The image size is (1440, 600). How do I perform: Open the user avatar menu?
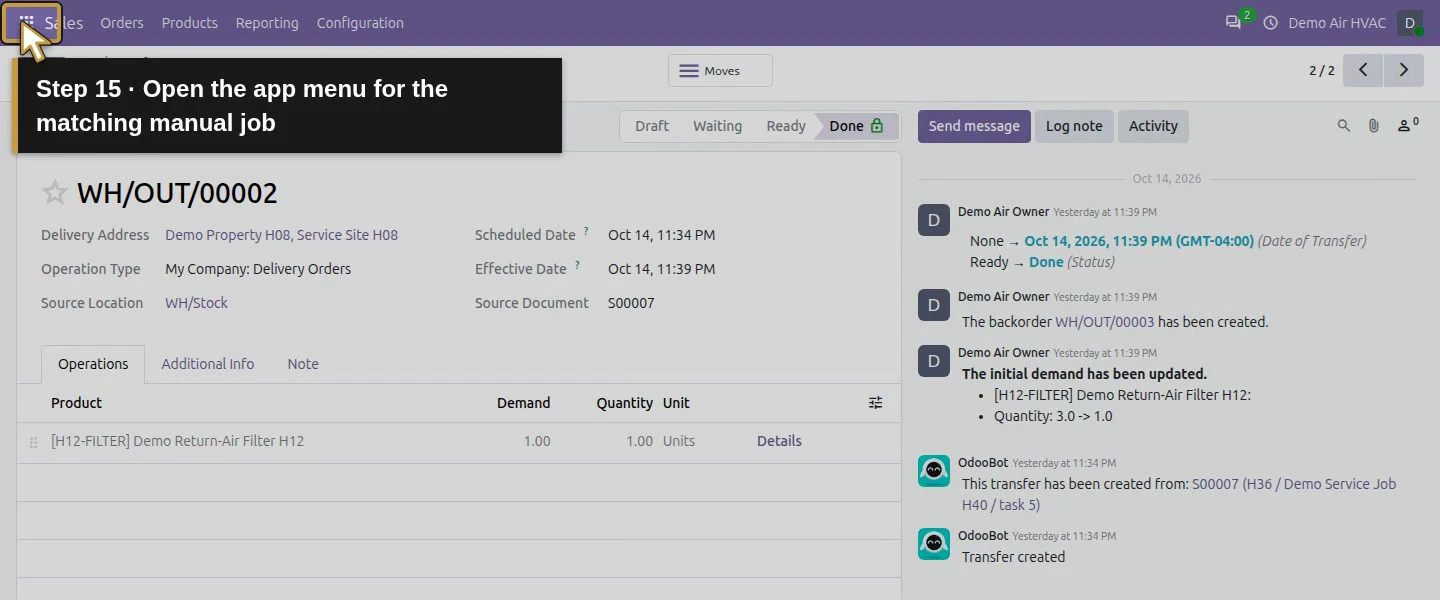[1410, 23]
